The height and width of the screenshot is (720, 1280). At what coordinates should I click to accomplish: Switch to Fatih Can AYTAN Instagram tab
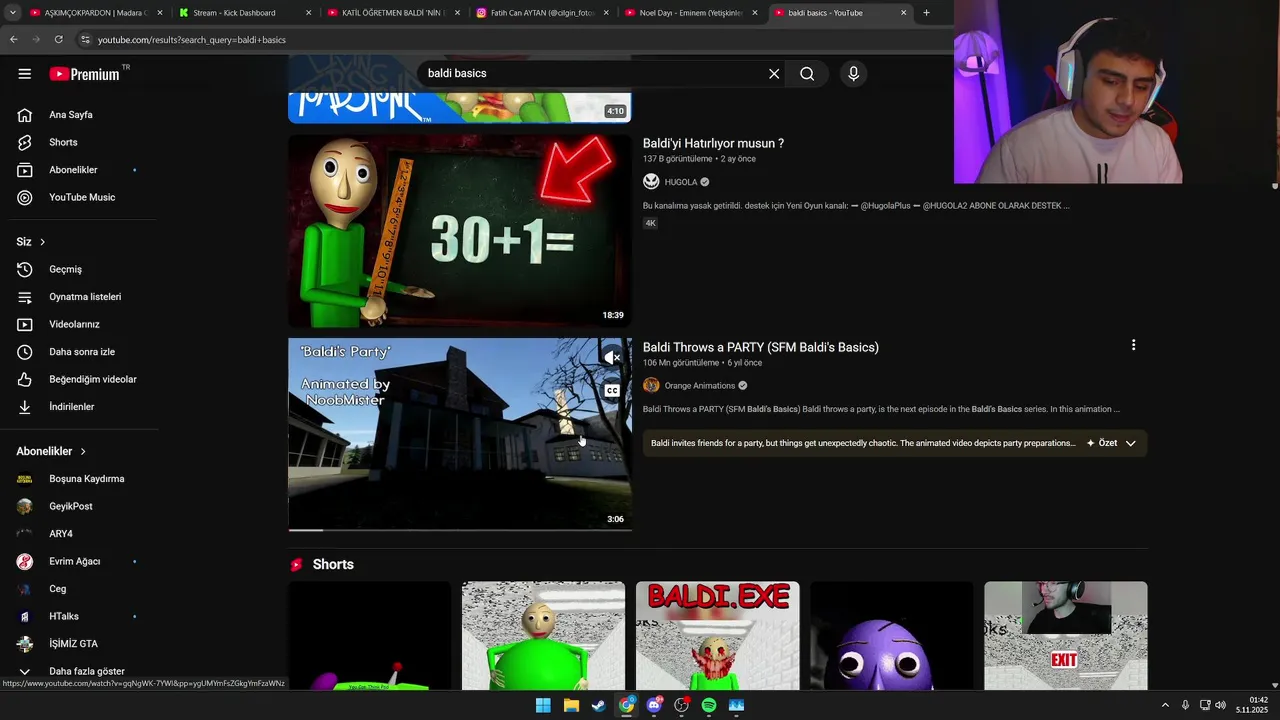pos(543,13)
